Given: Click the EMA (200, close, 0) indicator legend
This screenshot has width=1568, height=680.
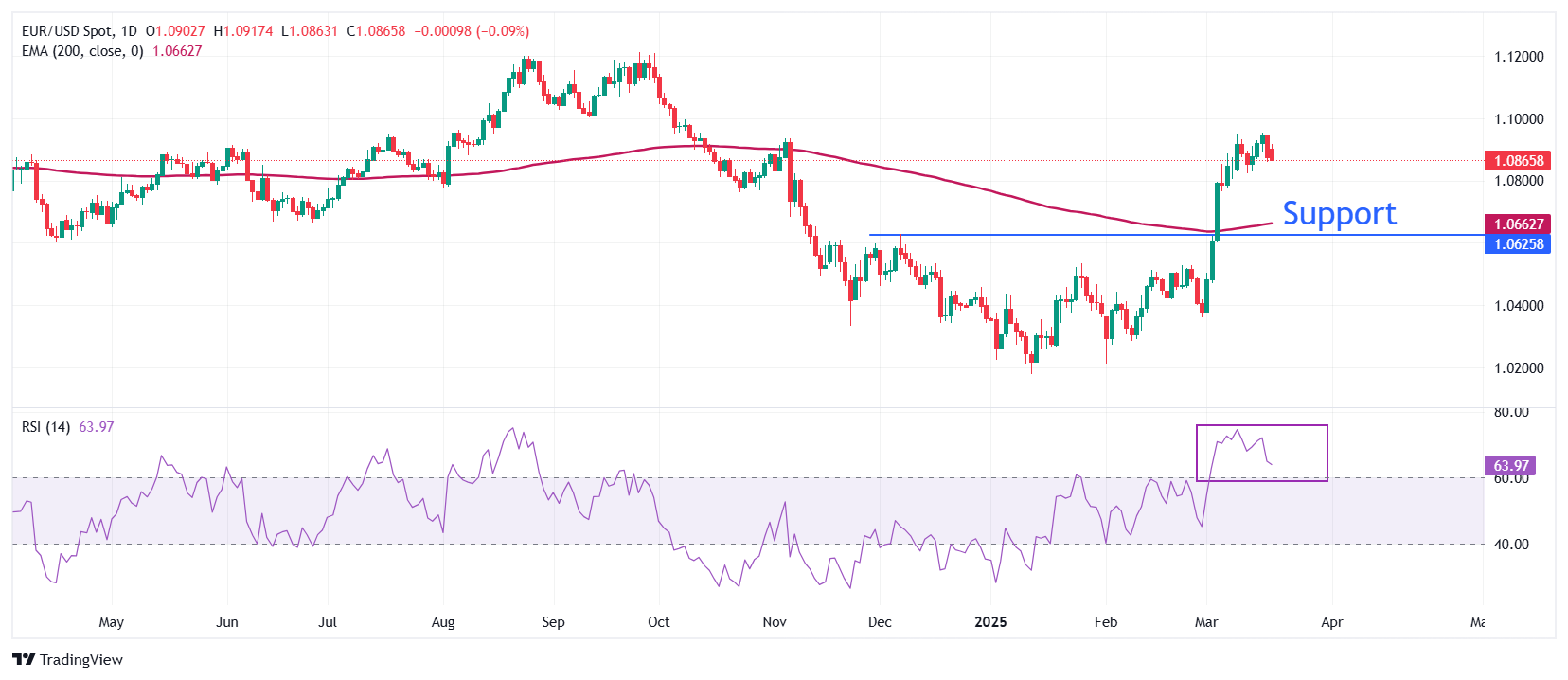Looking at the screenshot, I should 82,51.
